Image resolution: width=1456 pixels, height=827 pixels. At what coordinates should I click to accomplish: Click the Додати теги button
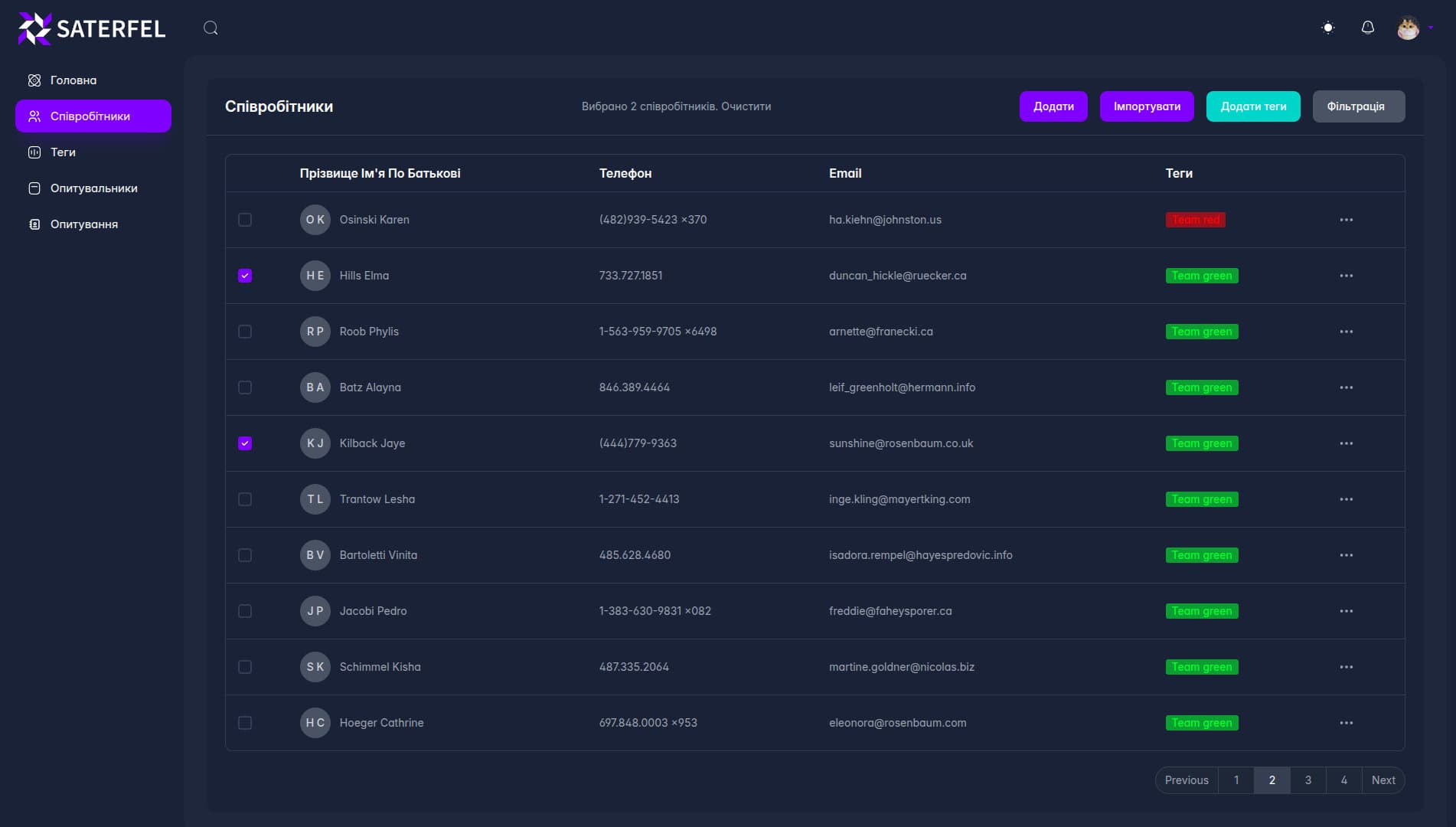coord(1252,106)
